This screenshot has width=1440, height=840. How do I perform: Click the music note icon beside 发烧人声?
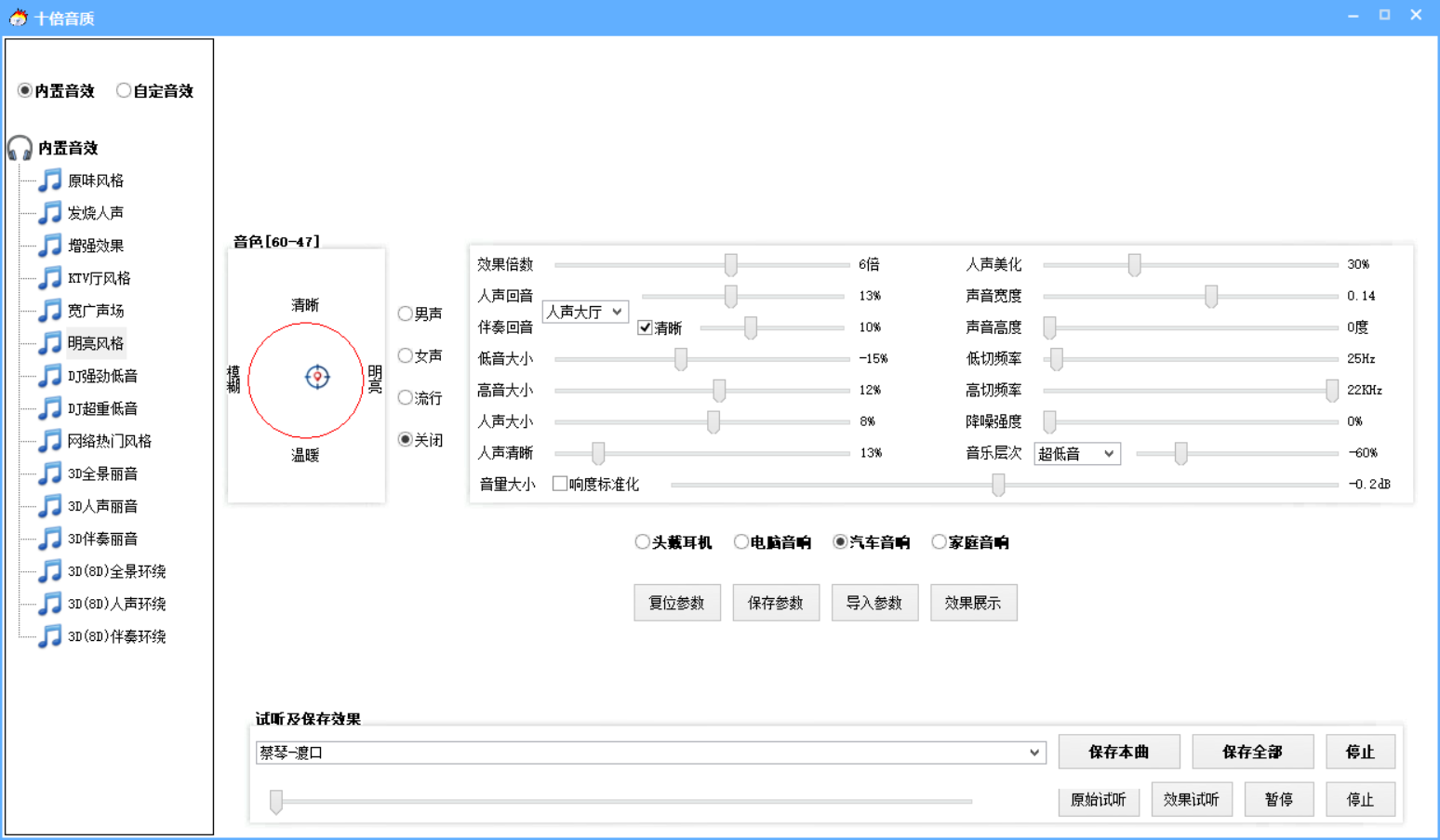pyautogui.click(x=50, y=213)
